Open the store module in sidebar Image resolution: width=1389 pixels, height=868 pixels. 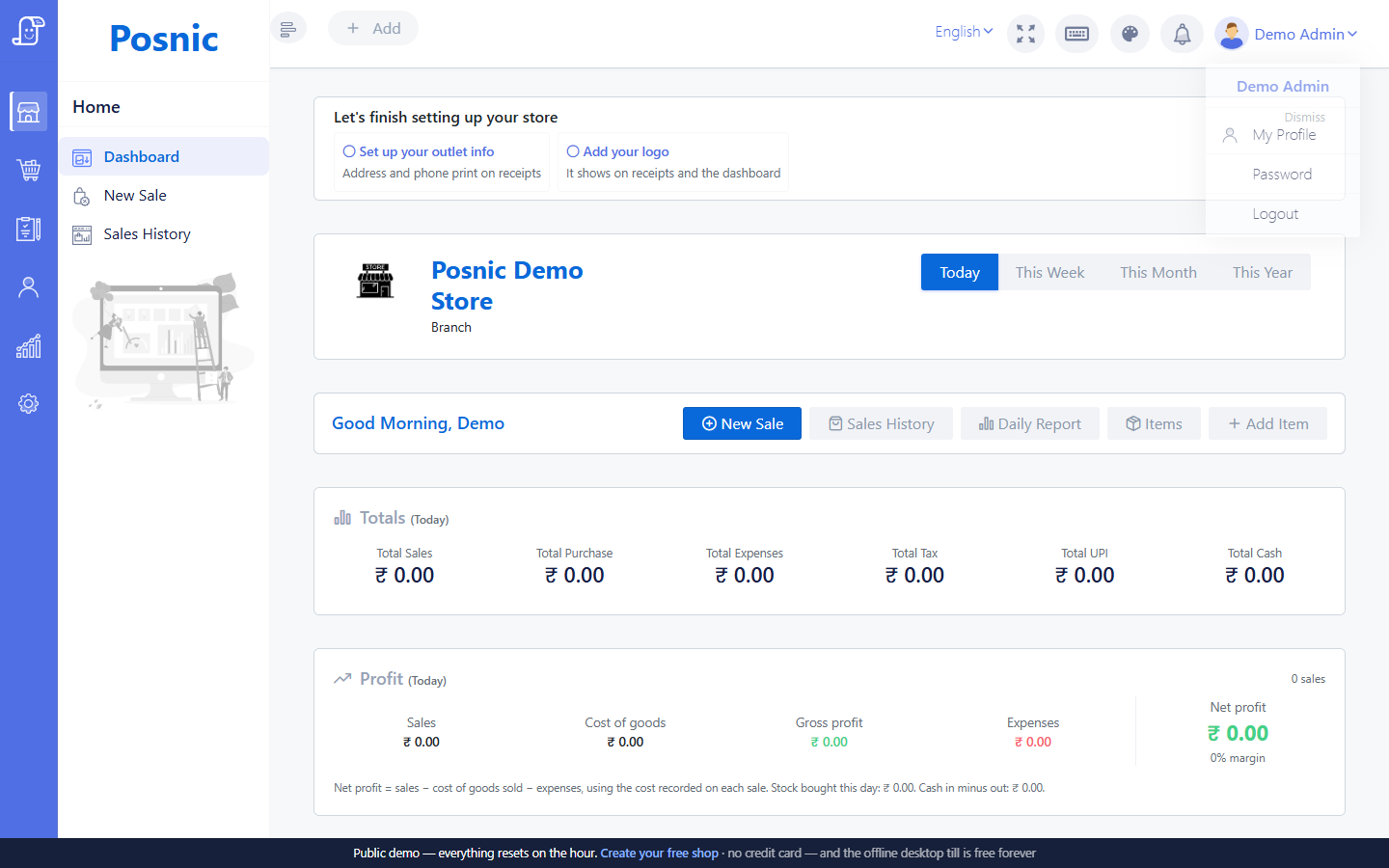[29, 112]
